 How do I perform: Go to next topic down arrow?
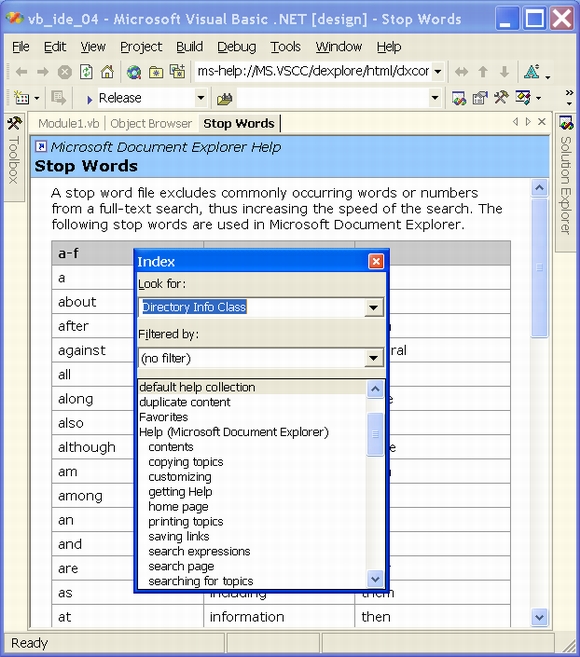(x=504, y=72)
